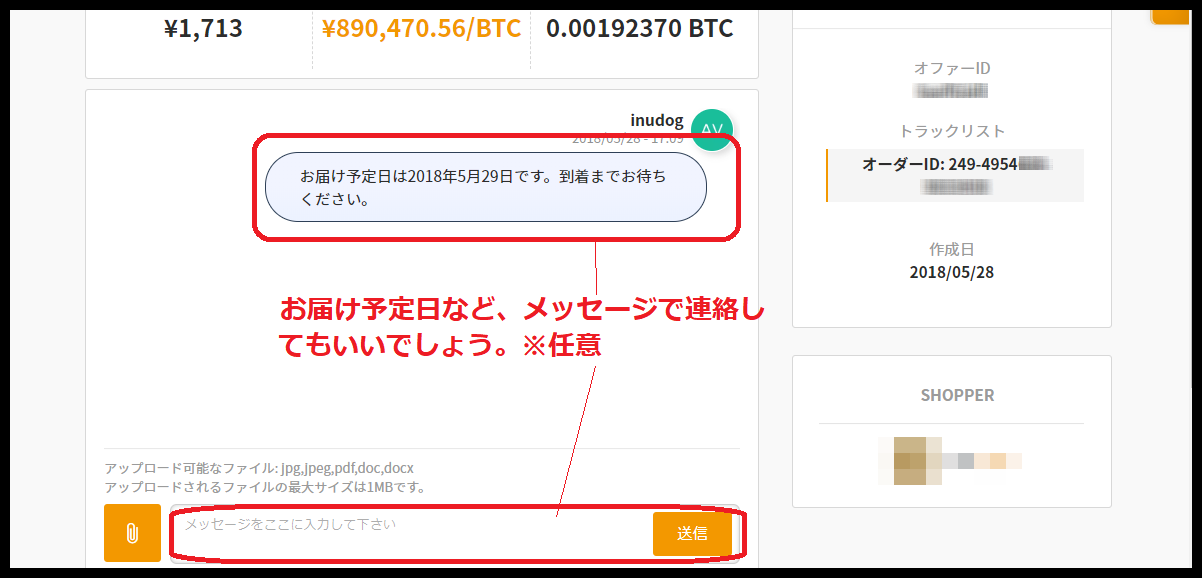
Task: Click the uploadable file types note
Action: 259,468
